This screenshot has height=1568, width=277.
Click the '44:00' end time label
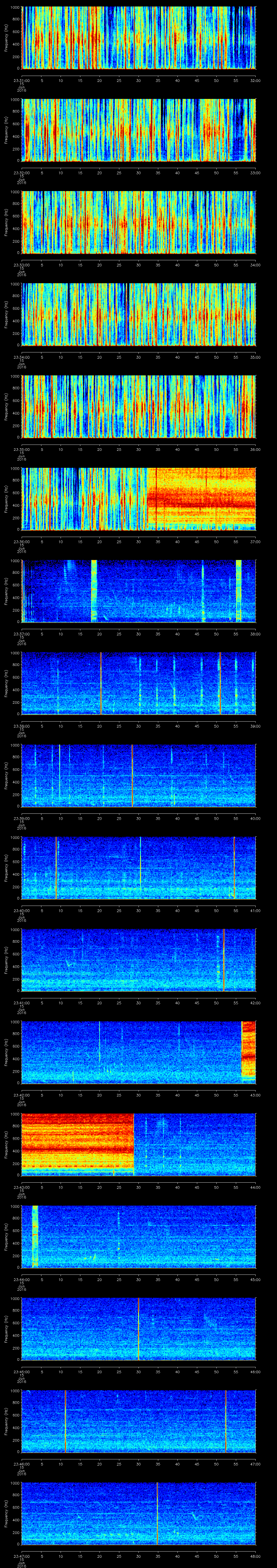pyautogui.click(x=255, y=1187)
